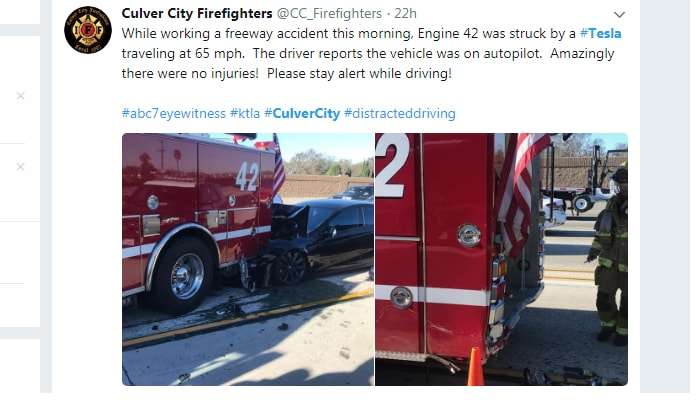Open the #abc7eyewitness hashtag
This screenshot has height=412, width=696.
174,114
